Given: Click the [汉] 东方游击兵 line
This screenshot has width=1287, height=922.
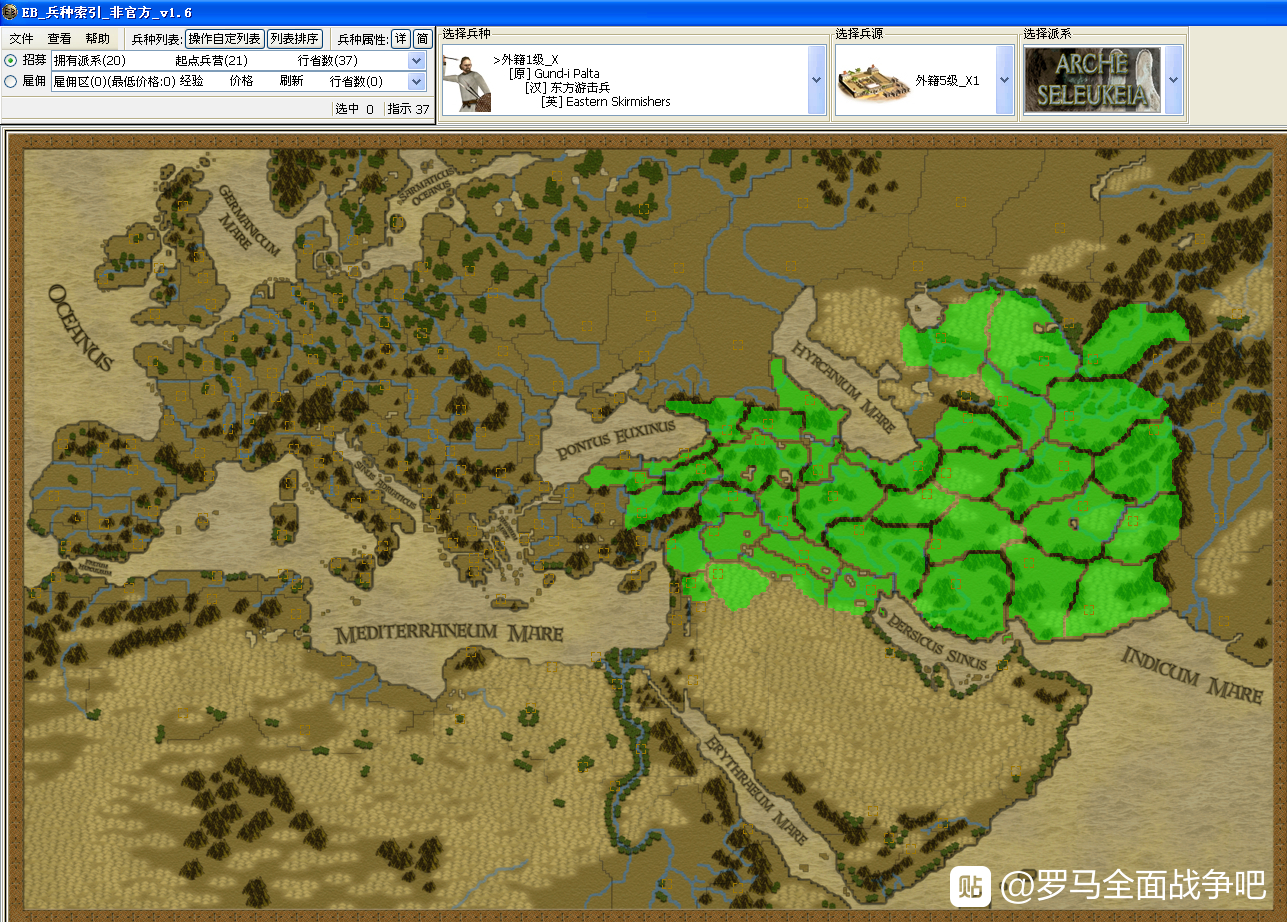Looking at the screenshot, I should (x=567, y=88).
